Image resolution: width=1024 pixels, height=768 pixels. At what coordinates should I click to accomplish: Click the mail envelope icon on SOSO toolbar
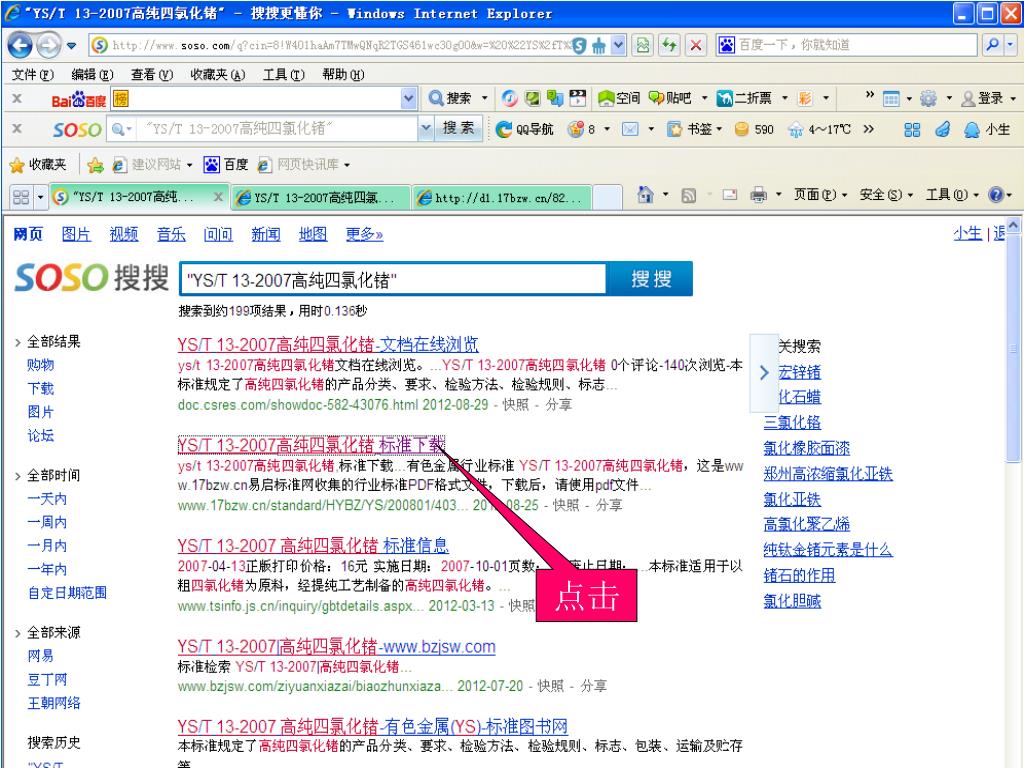630,129
